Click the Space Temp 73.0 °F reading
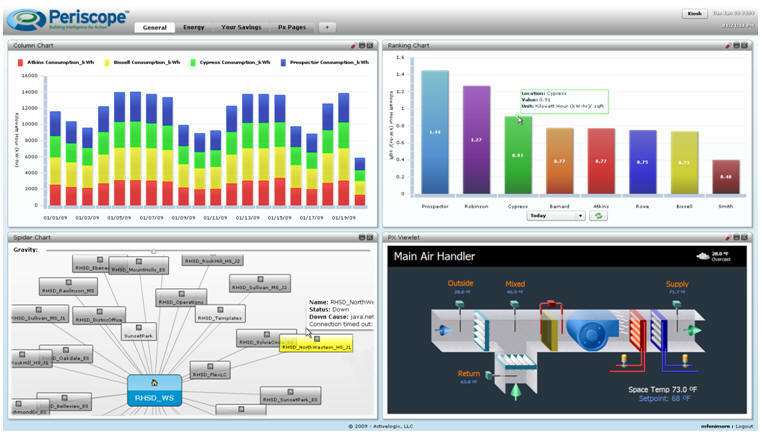Screen dimensions: 762x435 pyautogui.click(x=662, y=389)
